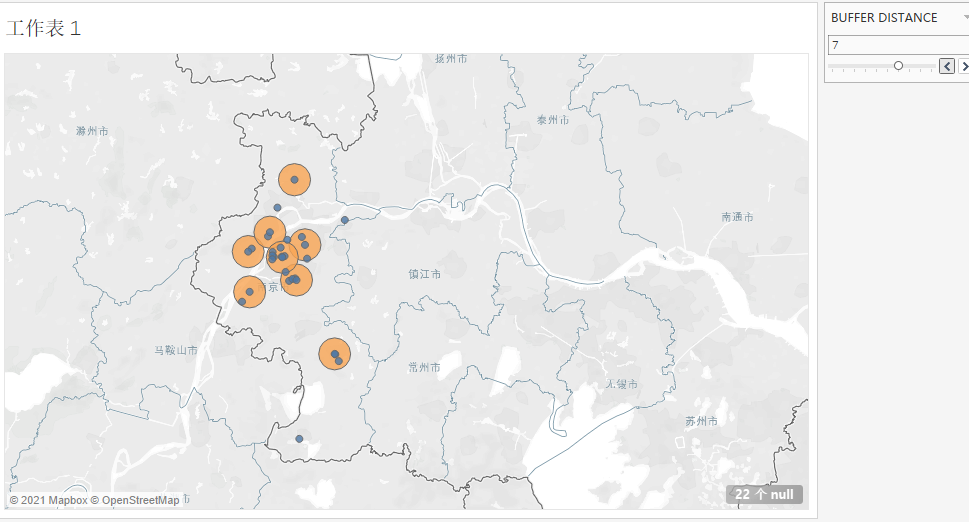This screenshot has width=969, height=522.
Task: Click the buffer distance value field showing 7
Action: [x=898, y=45]
